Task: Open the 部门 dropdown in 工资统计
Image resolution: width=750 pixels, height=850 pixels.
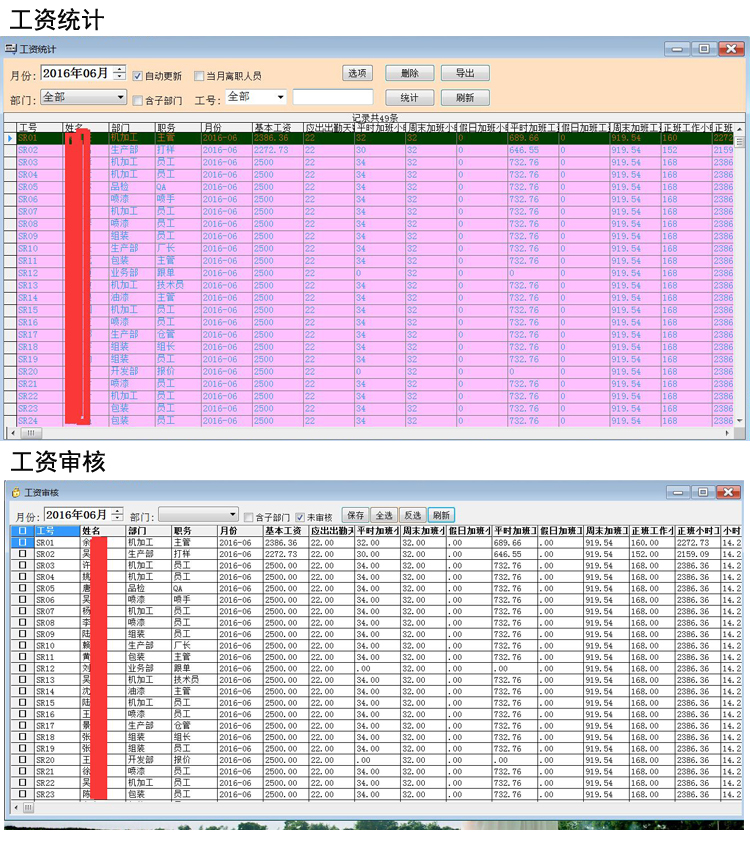Action: [x=120, y=98]
